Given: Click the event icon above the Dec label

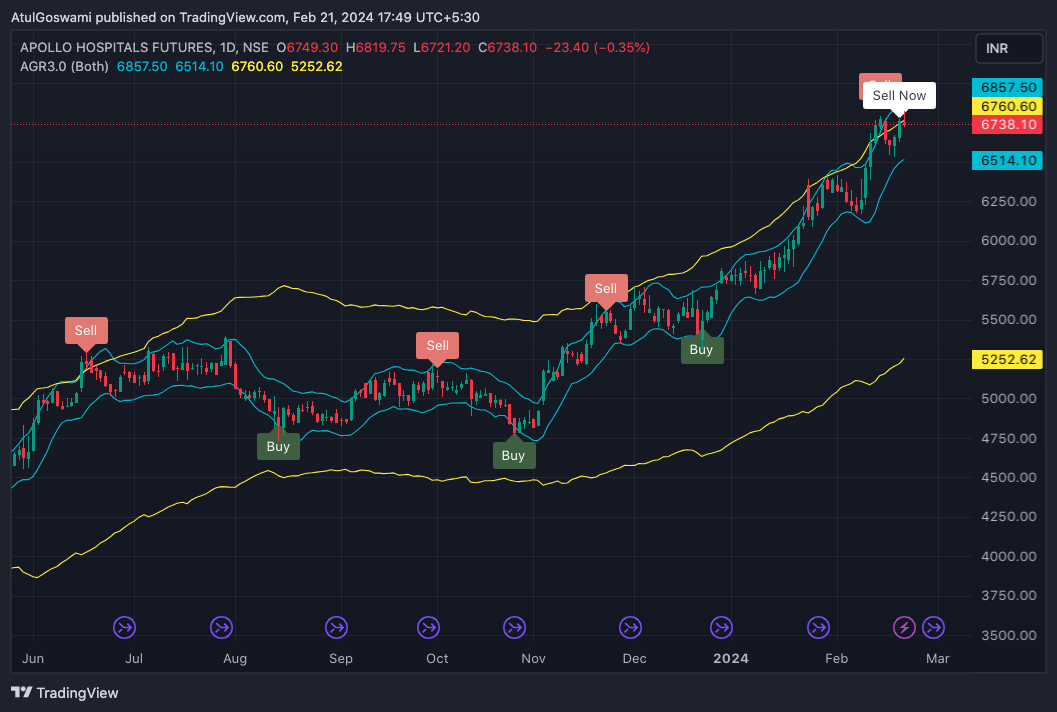Looking at the screenshot, I should 630,628.
